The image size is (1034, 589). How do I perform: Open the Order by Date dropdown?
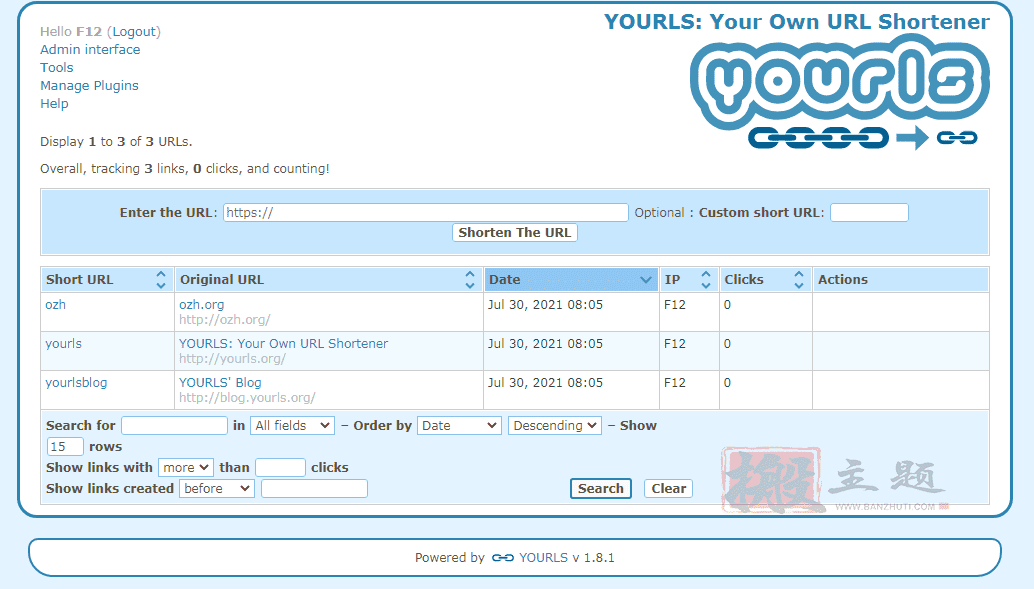(x=459, y=425)
